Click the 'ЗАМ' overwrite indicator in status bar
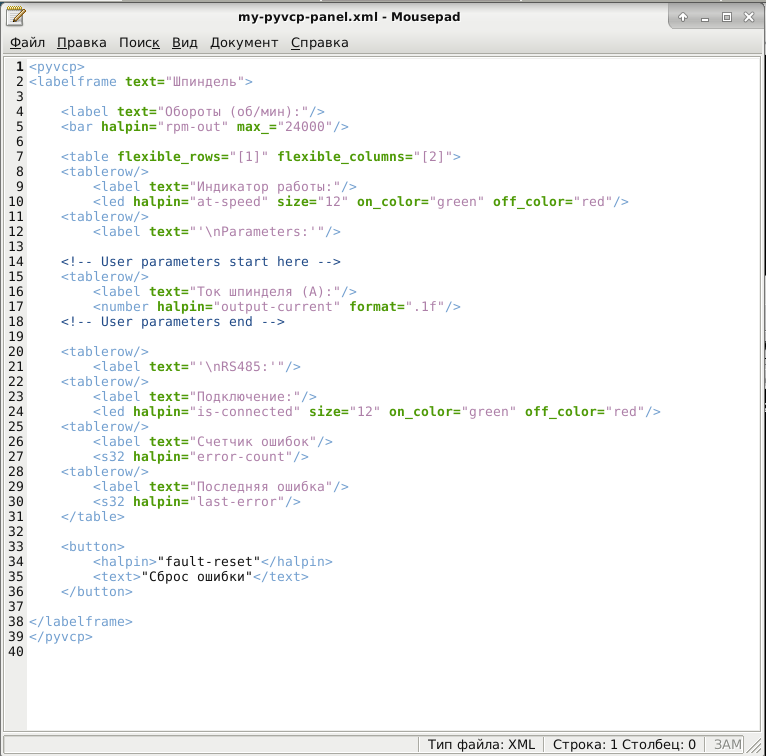 (x=727, y=744)
